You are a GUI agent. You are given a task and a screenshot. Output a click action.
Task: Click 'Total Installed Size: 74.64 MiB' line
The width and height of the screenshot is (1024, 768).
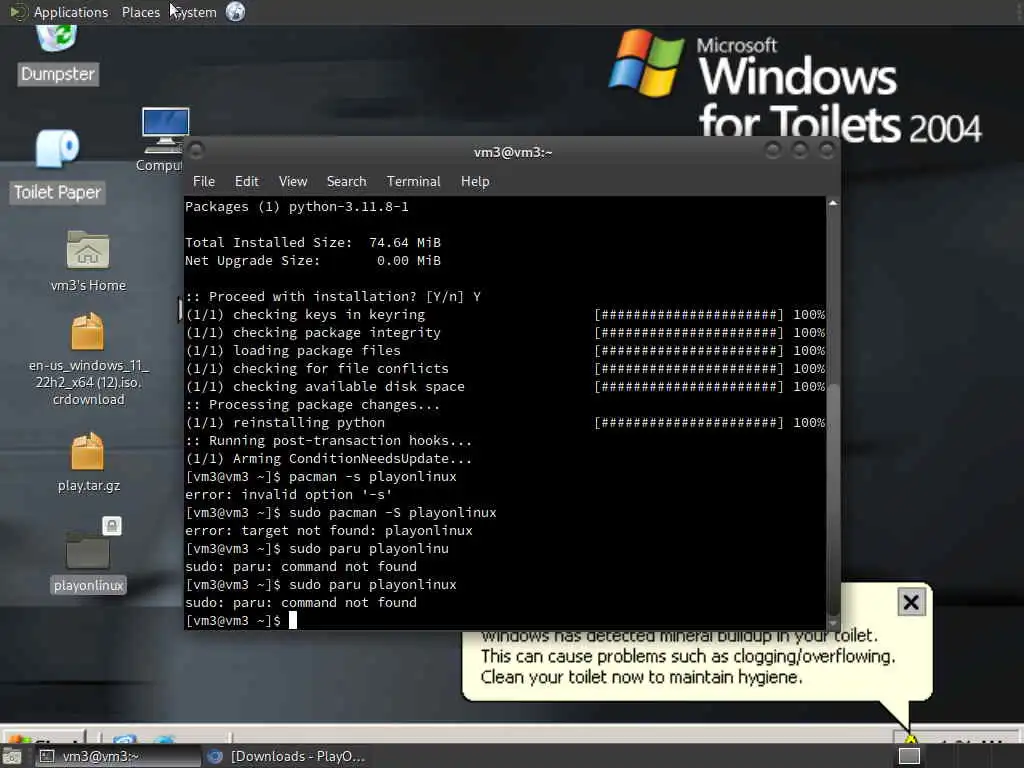pos(313,243)
